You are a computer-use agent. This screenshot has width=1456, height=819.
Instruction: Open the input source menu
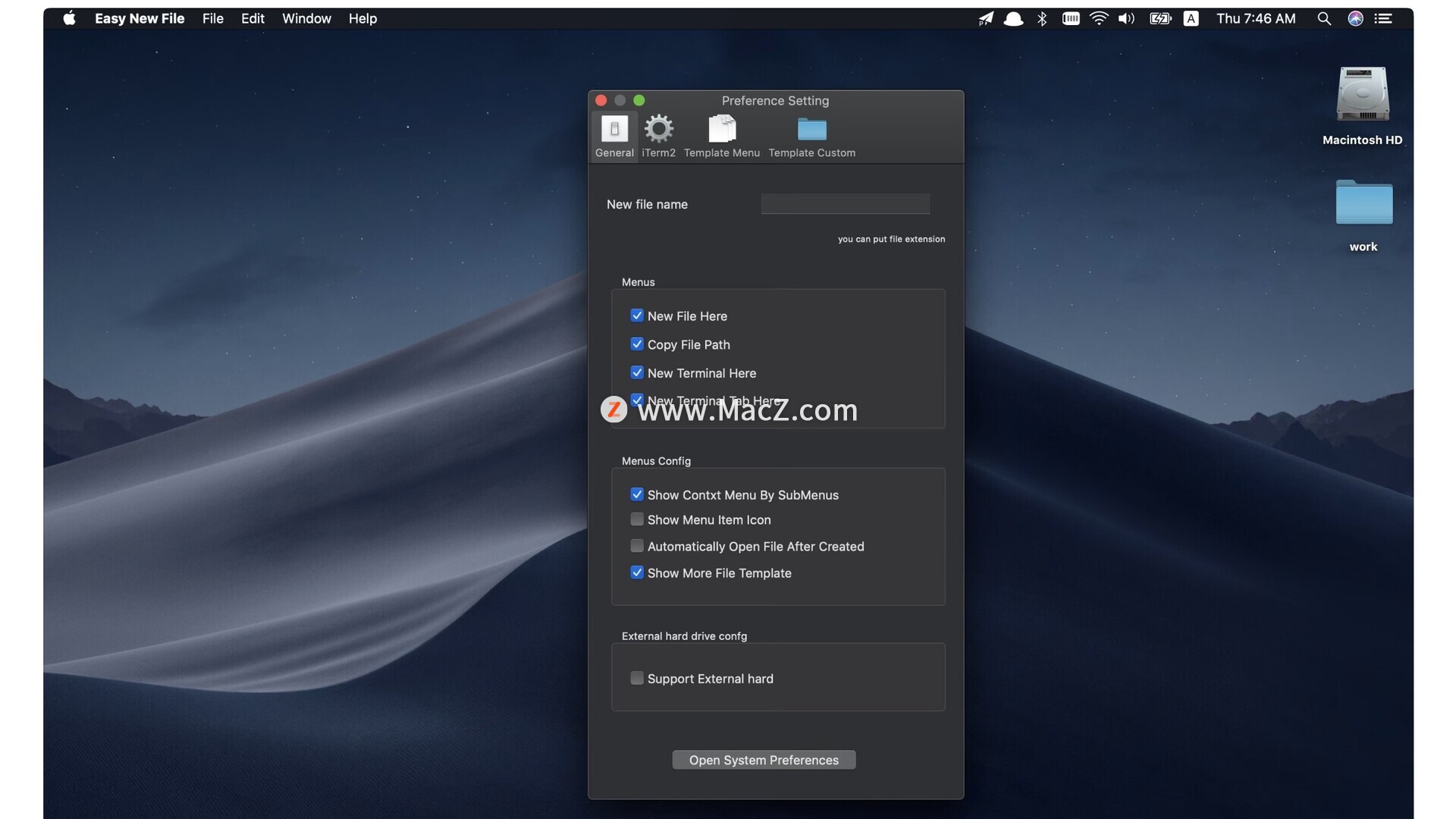pyautogui.click(x=1191, y=19)
